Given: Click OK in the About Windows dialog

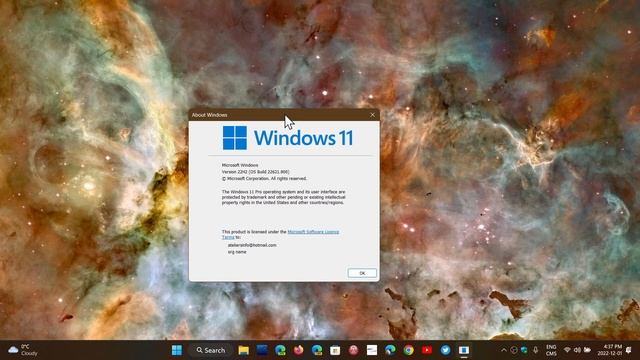Looking at the screenshot, I should 362,273.
